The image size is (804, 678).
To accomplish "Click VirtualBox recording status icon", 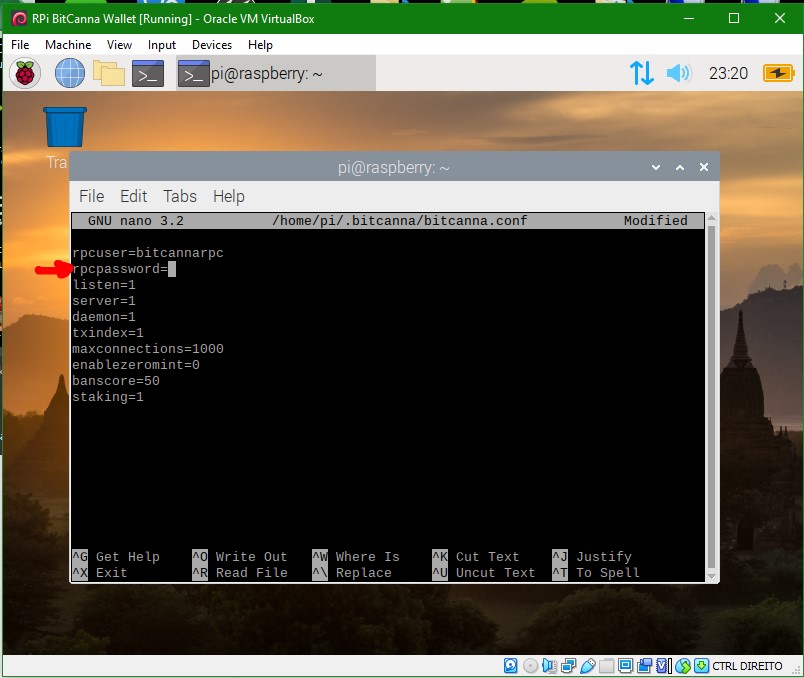I will click(645, 666).
